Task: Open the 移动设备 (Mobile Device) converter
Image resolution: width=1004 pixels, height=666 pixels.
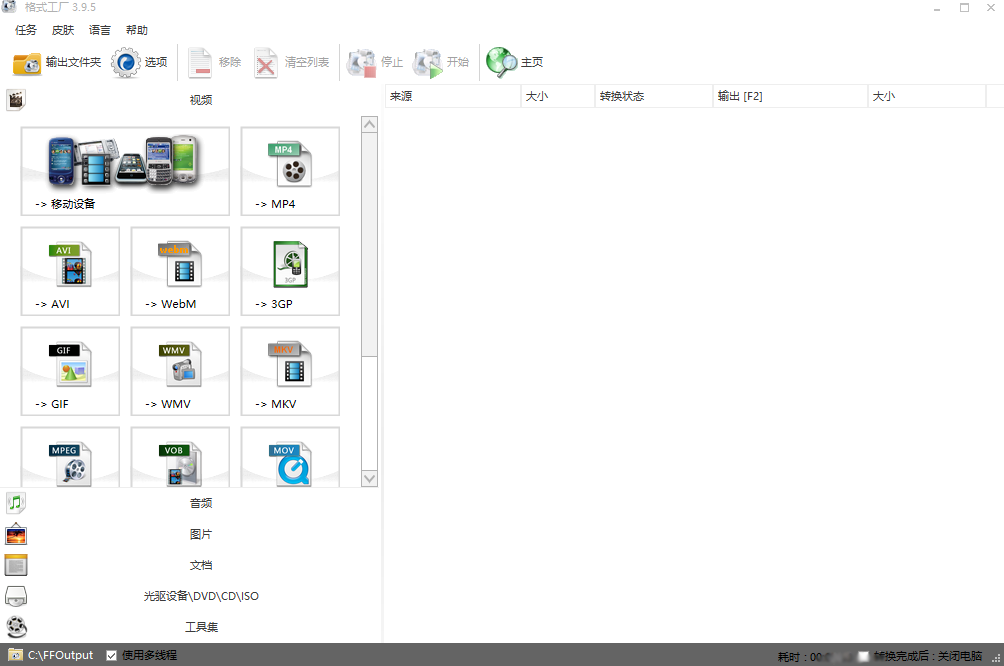Action: pyautogui.click(x=124, y=171)
